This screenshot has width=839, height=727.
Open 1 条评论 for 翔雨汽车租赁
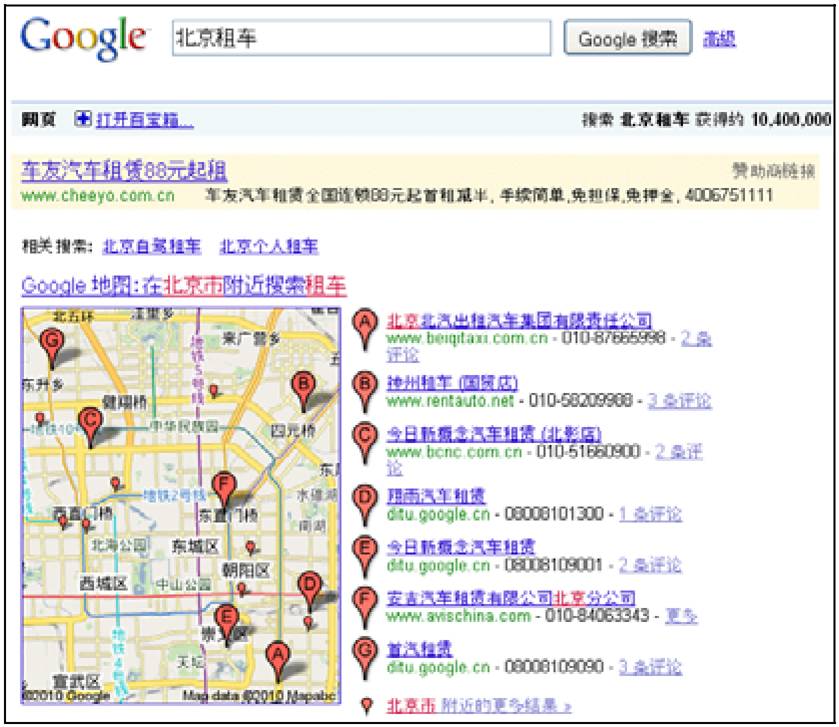650,514
